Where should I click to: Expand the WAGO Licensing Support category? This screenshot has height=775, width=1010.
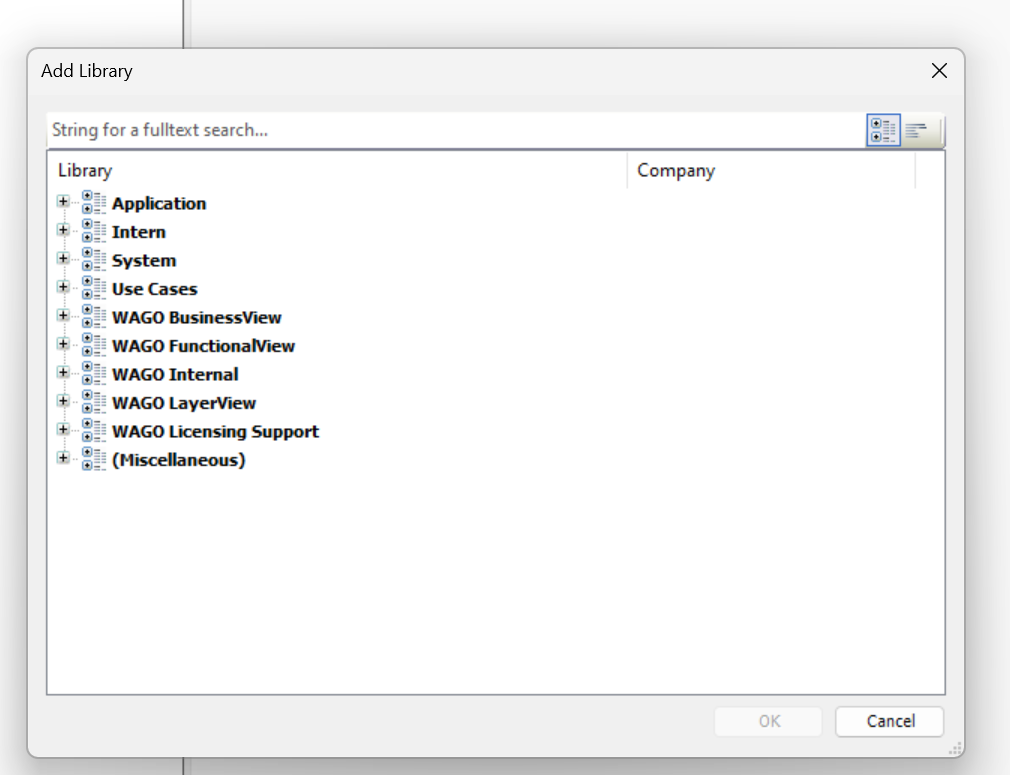pos(63,429)
